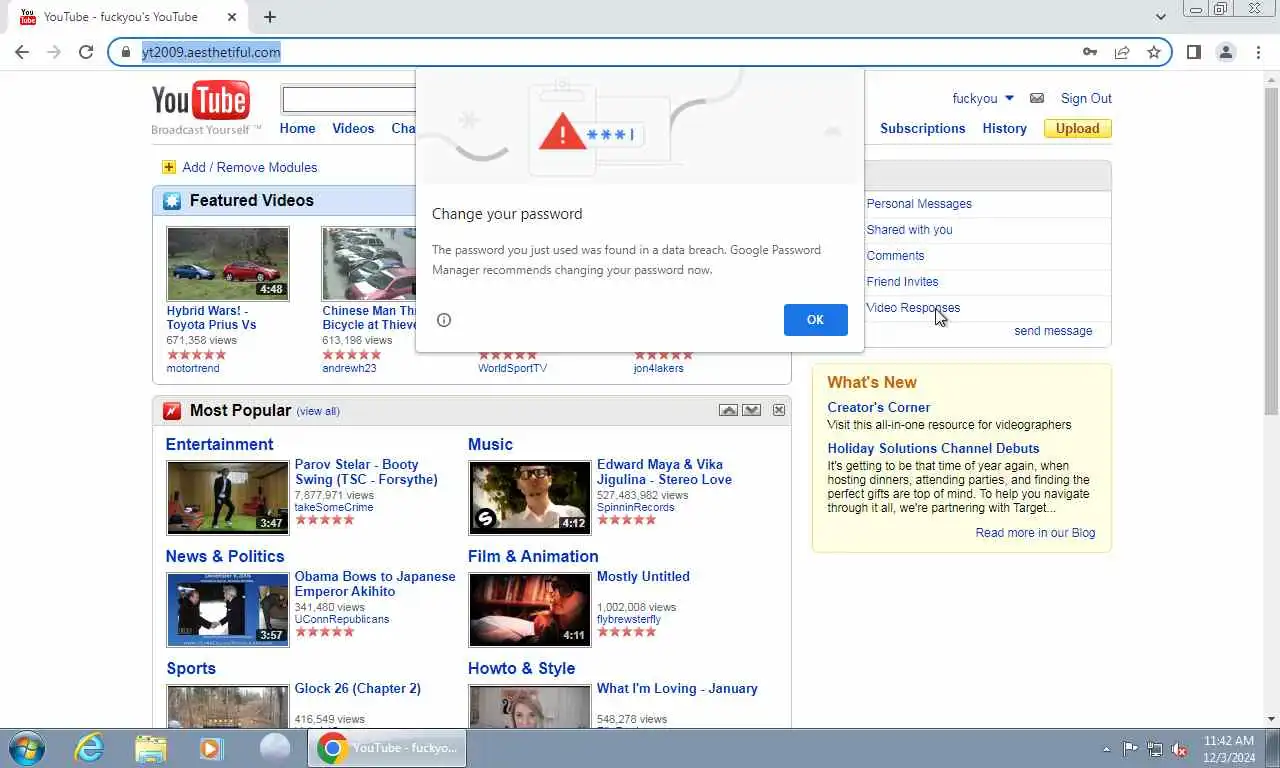Image resolution: width=1280 pixels, height=768 pixels.
Task: Click the YouTube logo
Action: pyautogui.click(x=200, y=101)
